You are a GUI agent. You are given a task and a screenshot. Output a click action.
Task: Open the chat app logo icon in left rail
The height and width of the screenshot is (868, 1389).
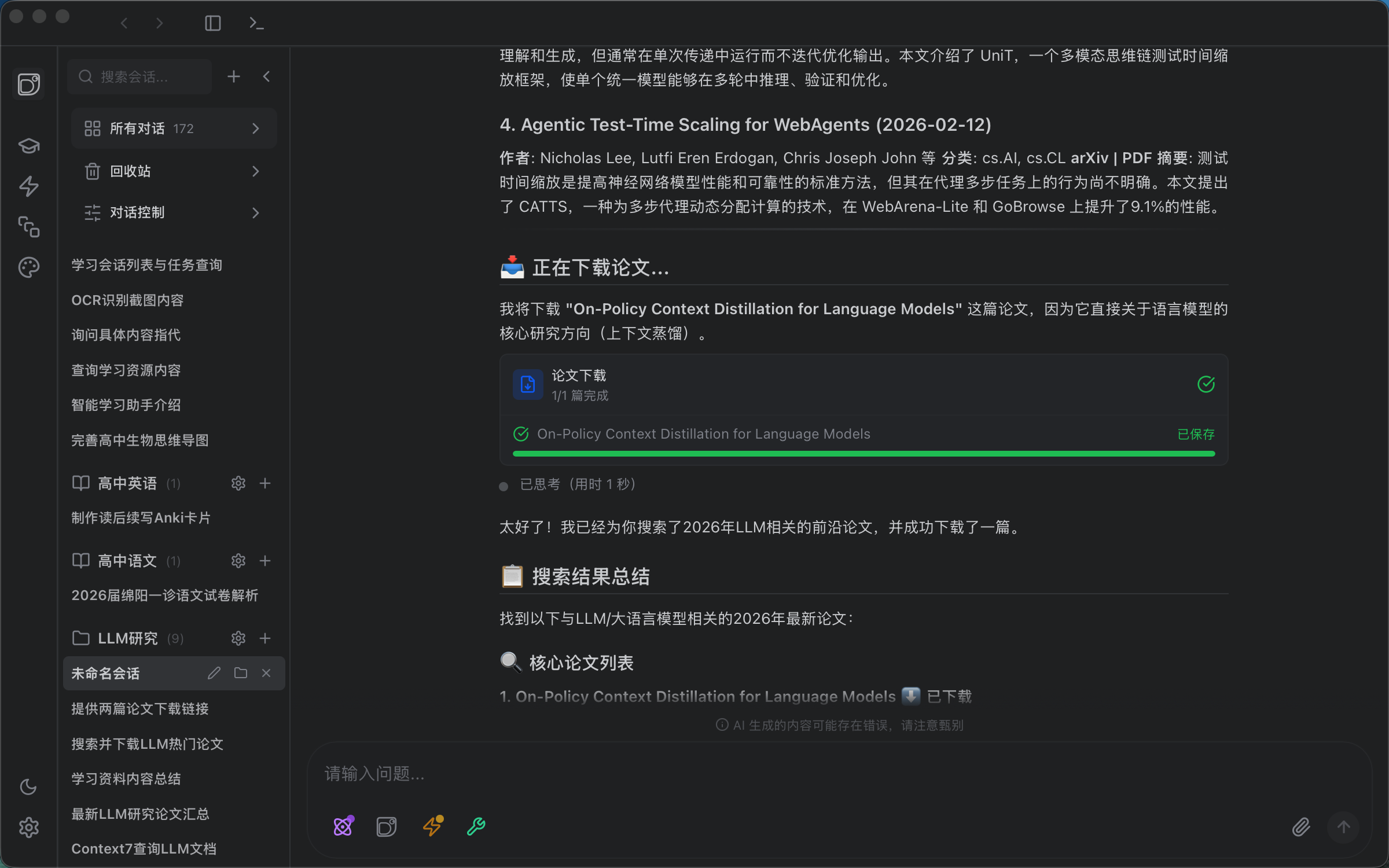29,84
